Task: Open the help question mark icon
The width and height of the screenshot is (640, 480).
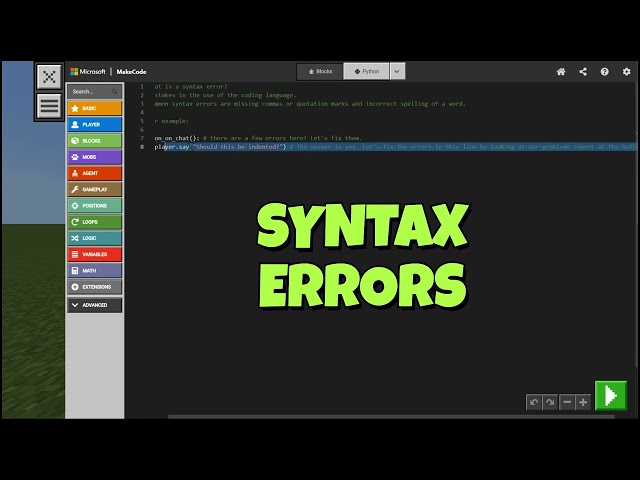Action: tap(604, 72)
